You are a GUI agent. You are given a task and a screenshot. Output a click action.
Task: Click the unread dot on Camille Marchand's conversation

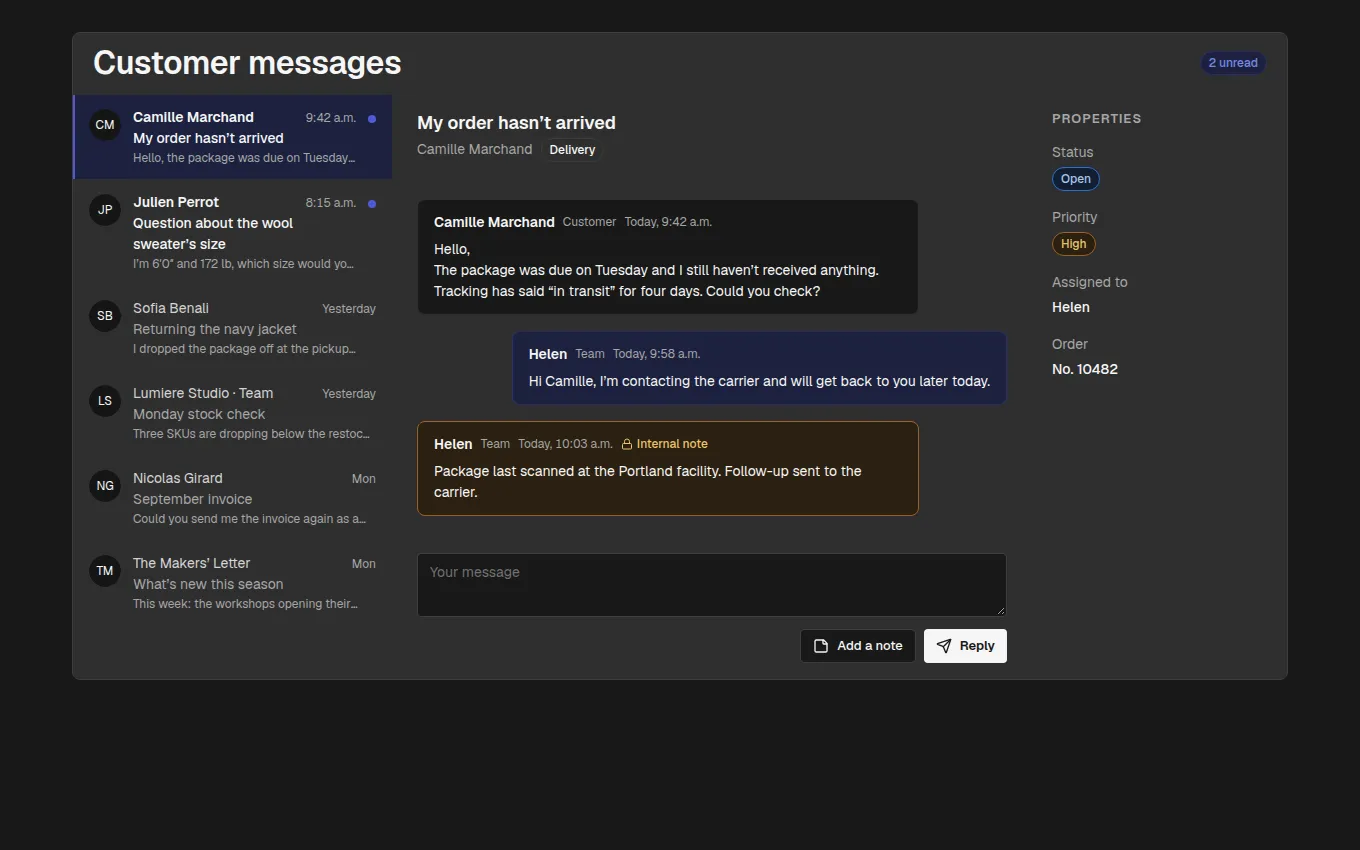[x=372, y=118]
